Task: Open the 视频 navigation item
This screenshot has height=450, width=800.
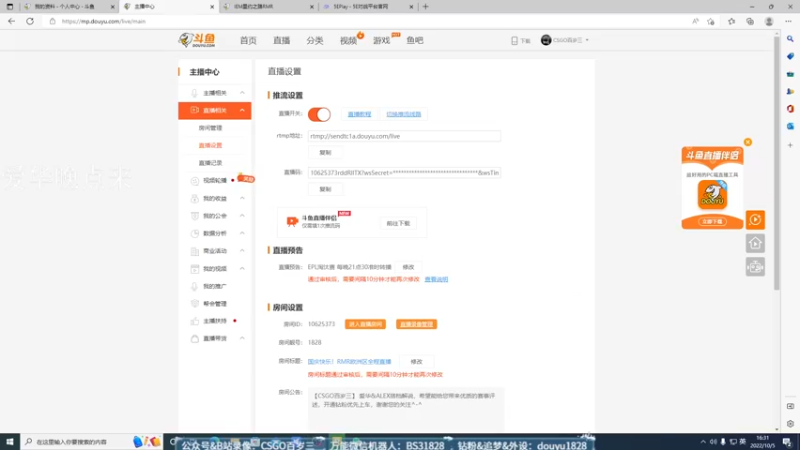Action: 348,40
